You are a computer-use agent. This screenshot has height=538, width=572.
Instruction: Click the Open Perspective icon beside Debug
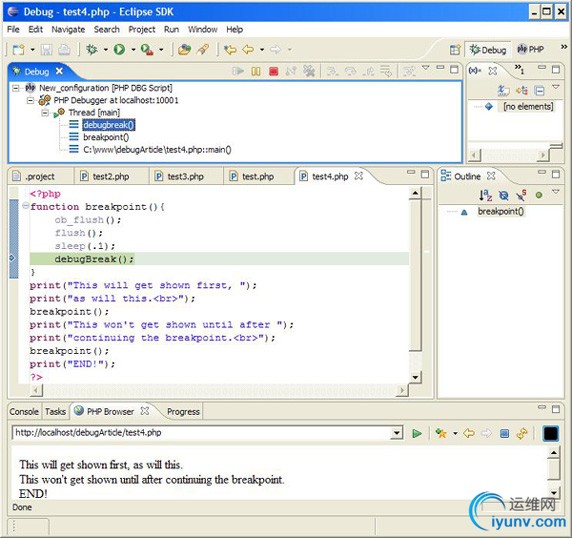455,49
